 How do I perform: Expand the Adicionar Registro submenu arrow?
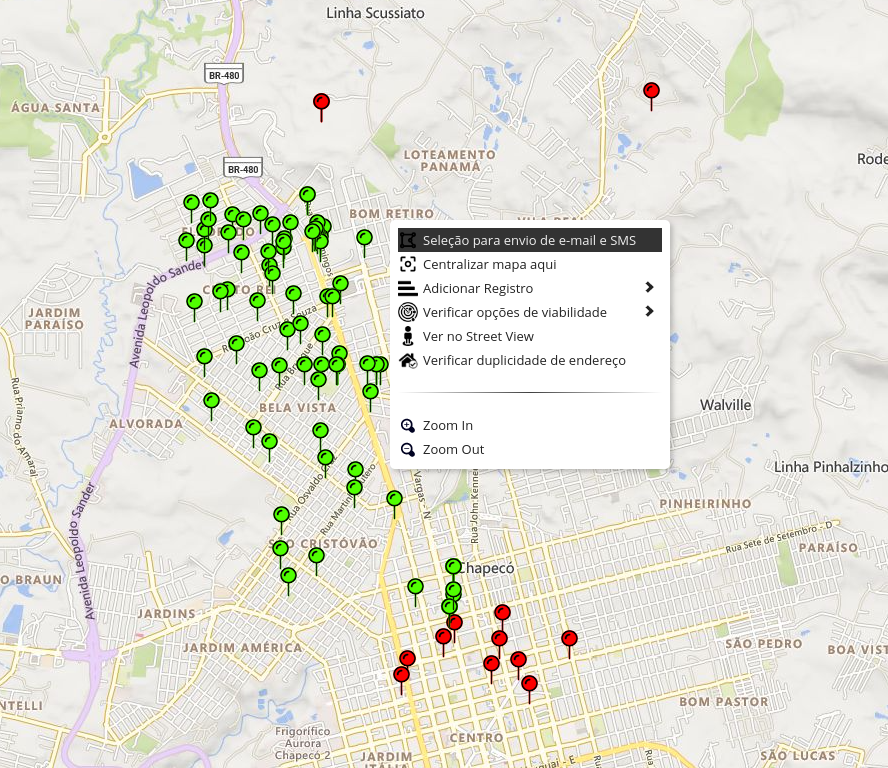(650, 287)
